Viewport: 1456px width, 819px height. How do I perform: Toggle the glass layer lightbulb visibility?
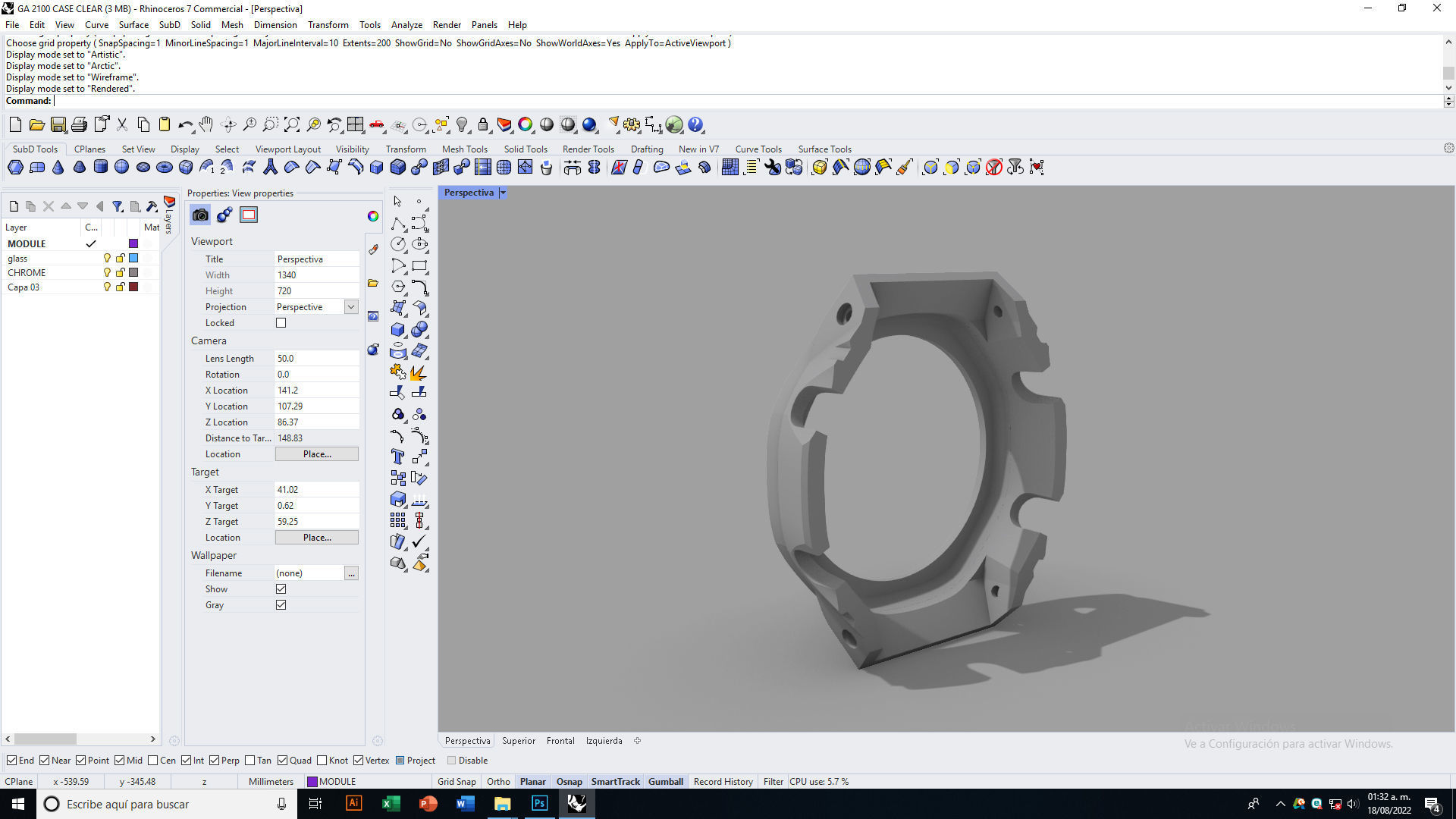click(107, 259)
